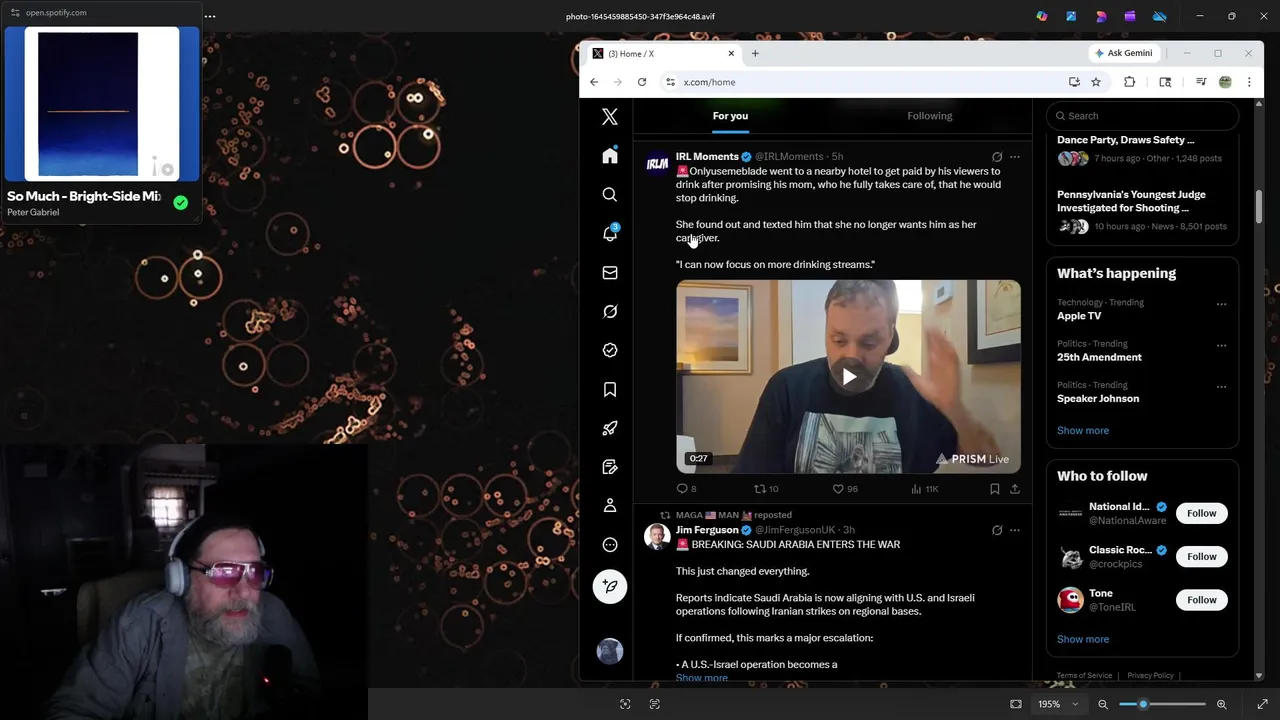This screenshot has height=720, width=1280.
Task: Open the 195% zoom level dropdown
Action: (1058, 704)
